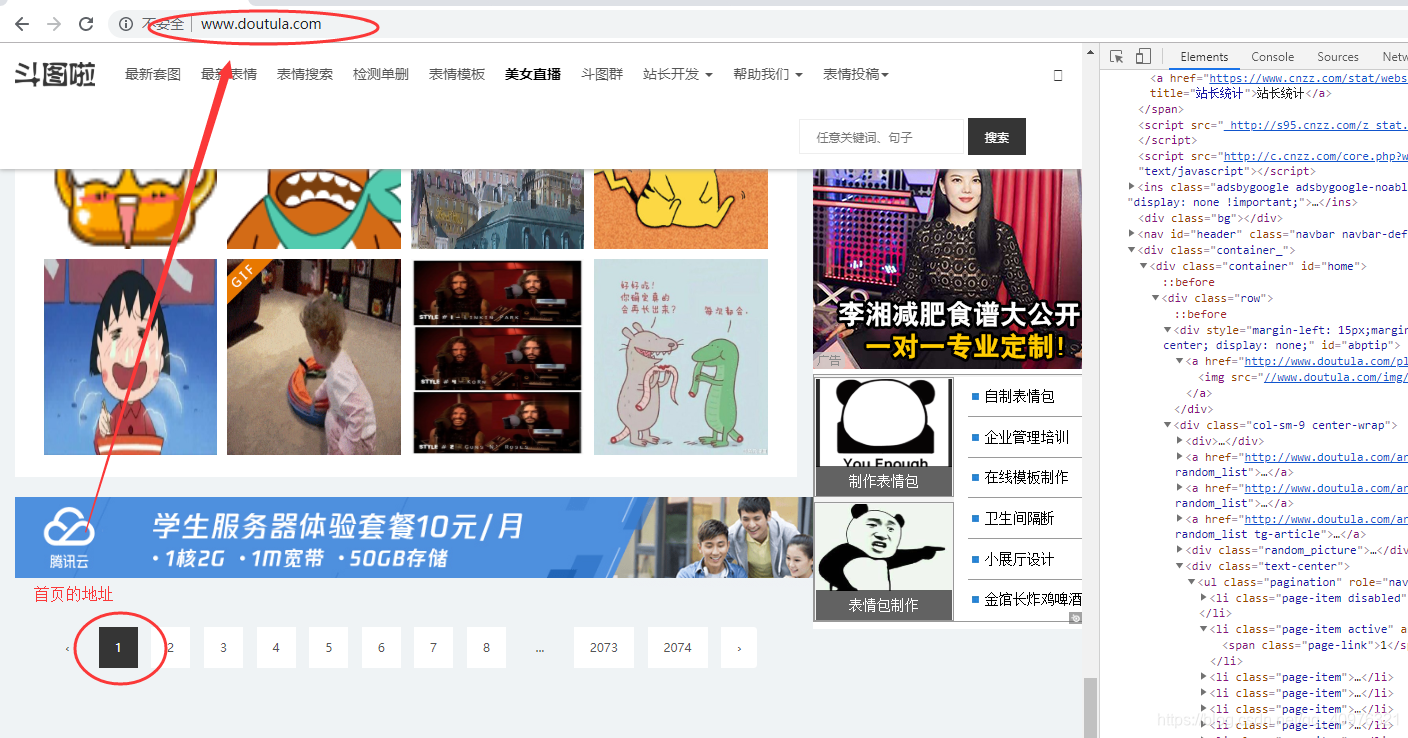This screenshot has height=738, width=1408.
Task: Click the 任意关键词、句子 search field
Action: tap(881, 137)
